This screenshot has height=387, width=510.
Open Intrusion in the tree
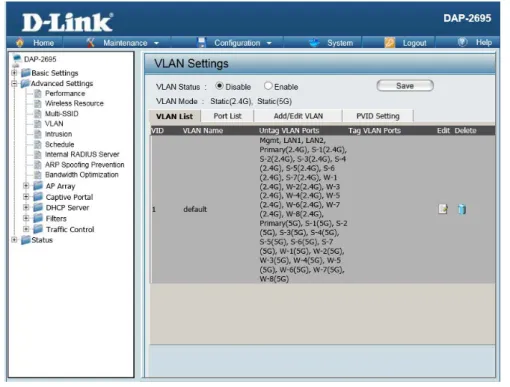(x=58, y=134)
